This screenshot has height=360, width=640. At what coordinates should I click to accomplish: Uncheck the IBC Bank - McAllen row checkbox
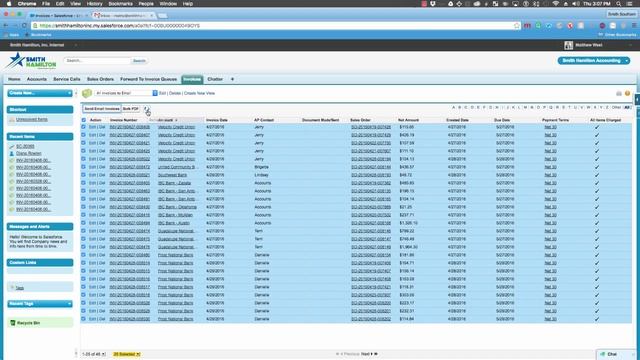pyautogui.click(x=84, y=215)
